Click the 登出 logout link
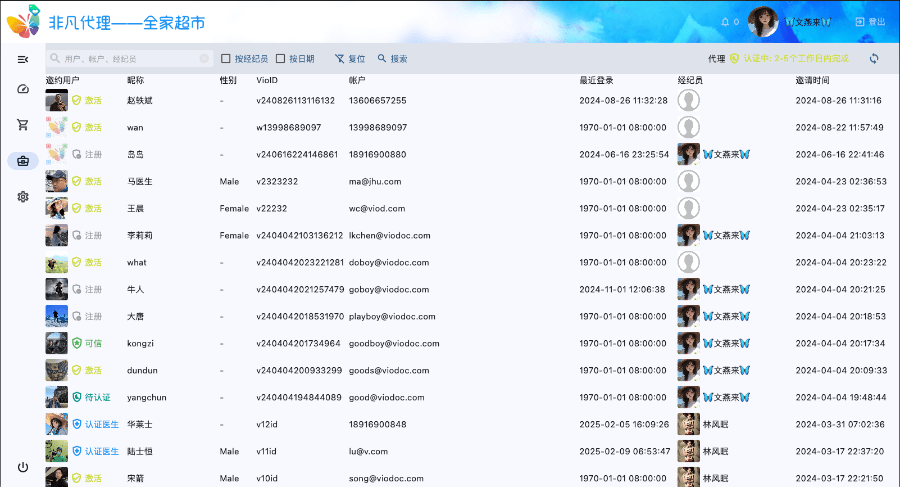The height and width of the screenshot is (487, 900). click(x=870, y=21)
